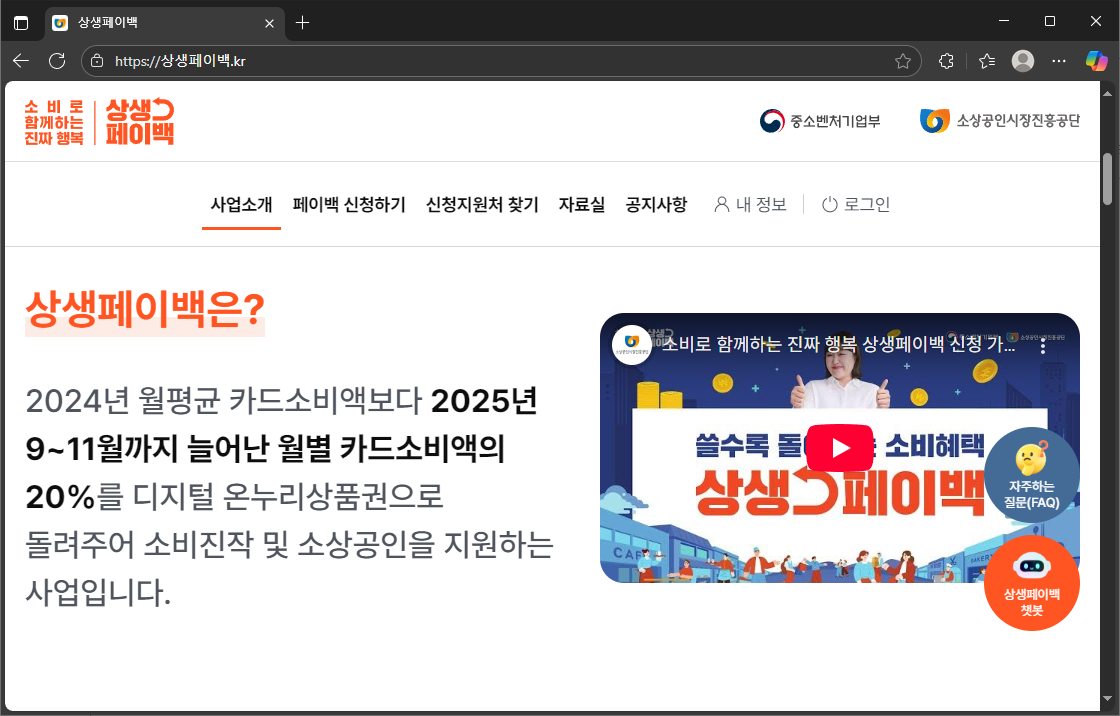The width and height of the screenshot is (1120, 716).
Task: Open the 자료실 menu
Action: coord(582,205)
